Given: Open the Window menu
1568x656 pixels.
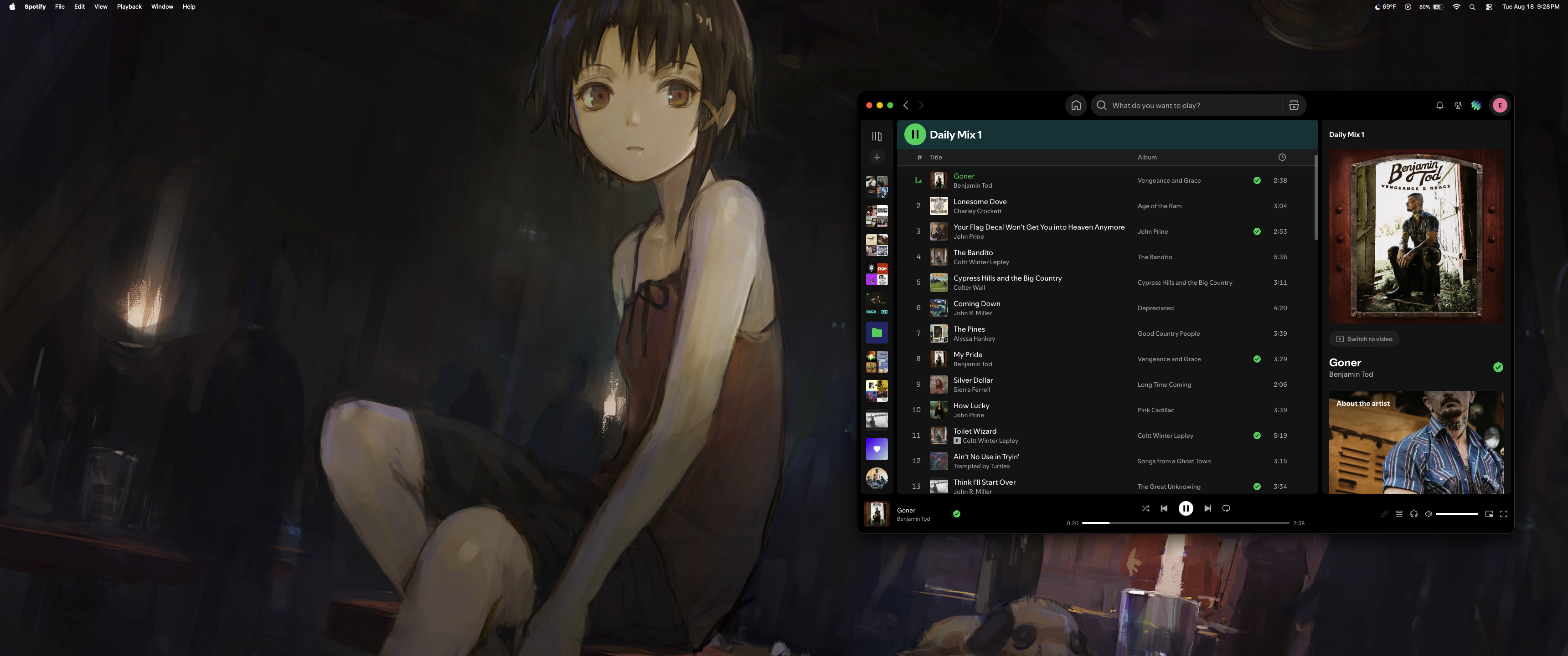Looking at the screenshot, I should (162, 7).
